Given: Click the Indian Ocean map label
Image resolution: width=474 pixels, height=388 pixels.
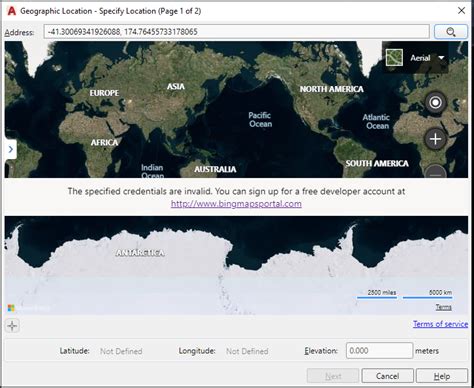Looking at the screenshot, I should 152,171.
